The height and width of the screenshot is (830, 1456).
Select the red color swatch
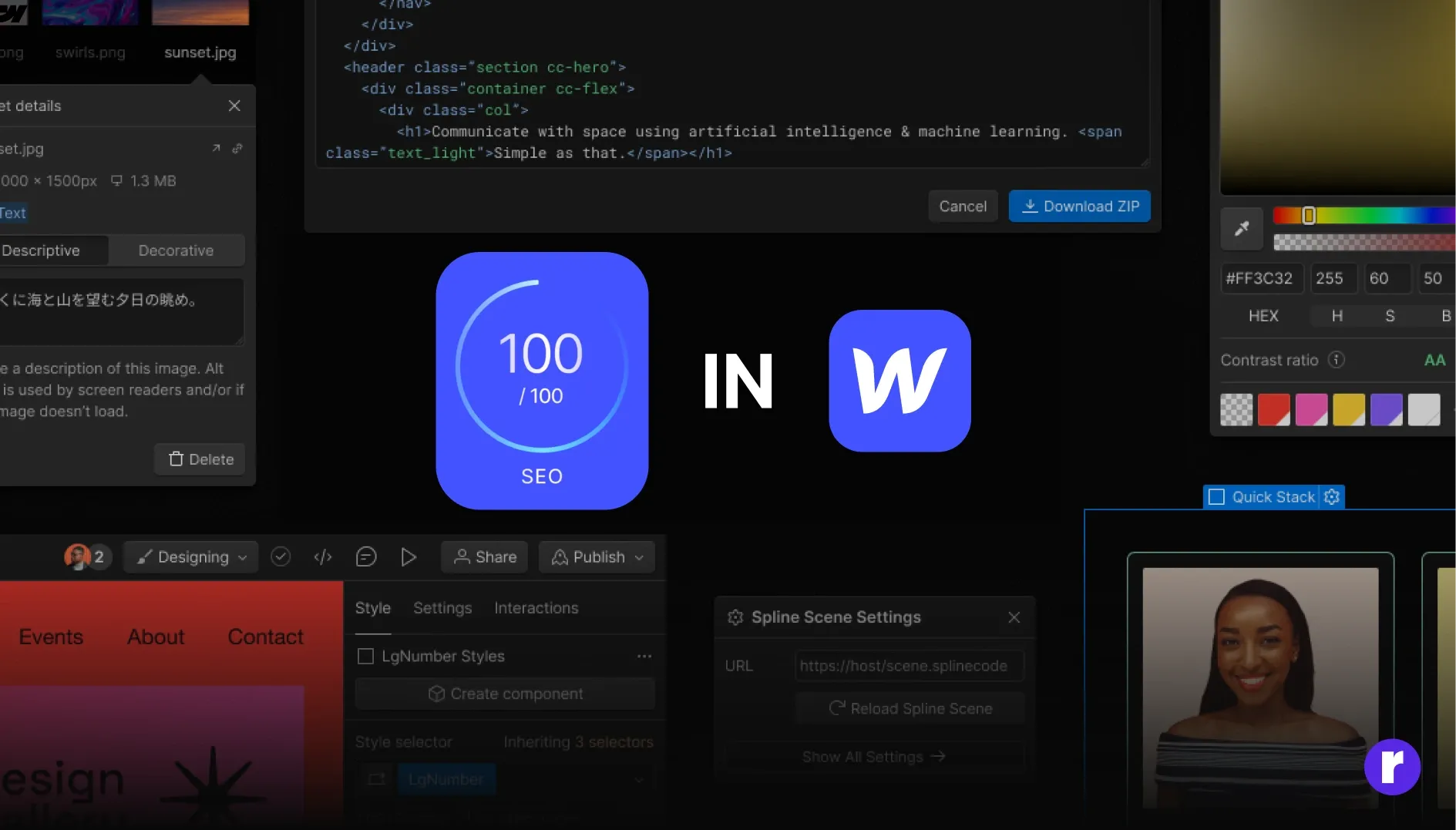[1274, 410]
